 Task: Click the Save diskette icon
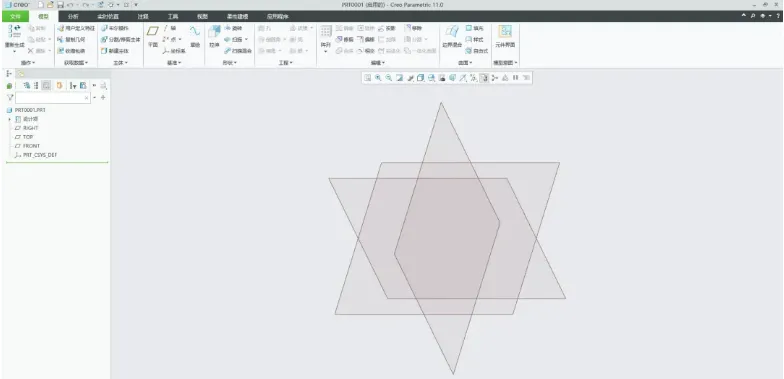[x=60, y=4]
